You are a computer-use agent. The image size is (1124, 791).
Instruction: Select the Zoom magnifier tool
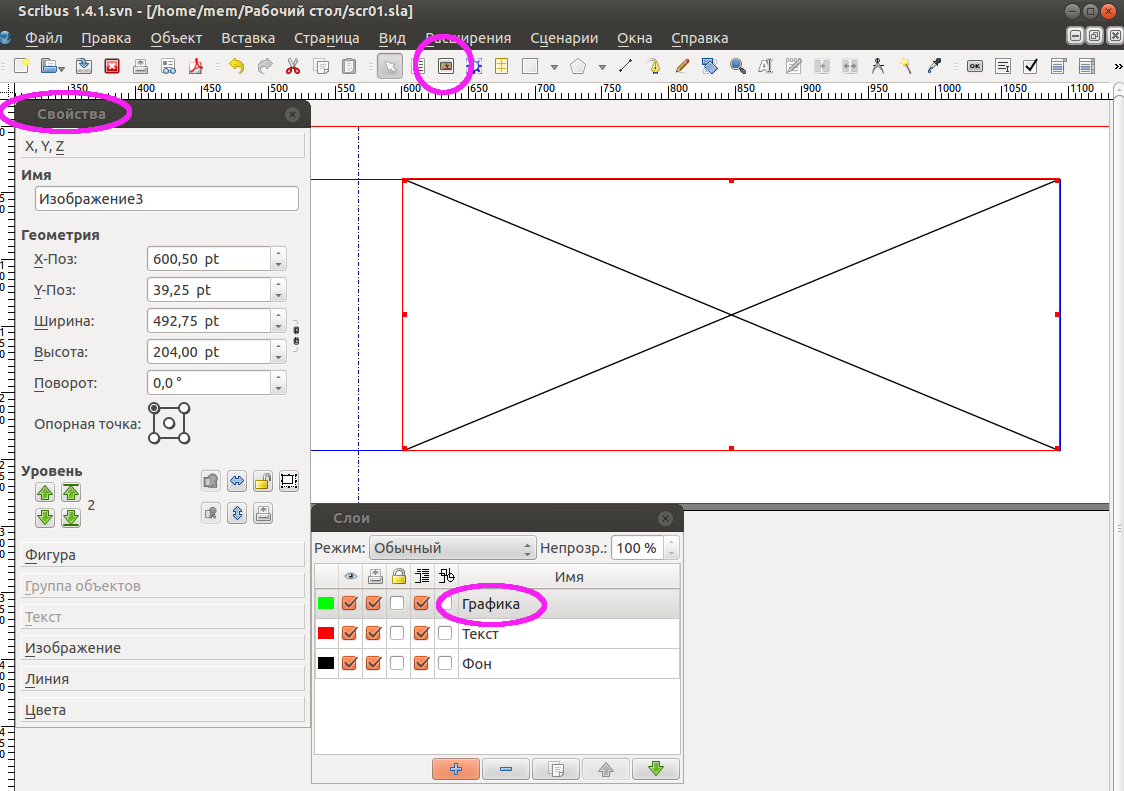[738, 67]
